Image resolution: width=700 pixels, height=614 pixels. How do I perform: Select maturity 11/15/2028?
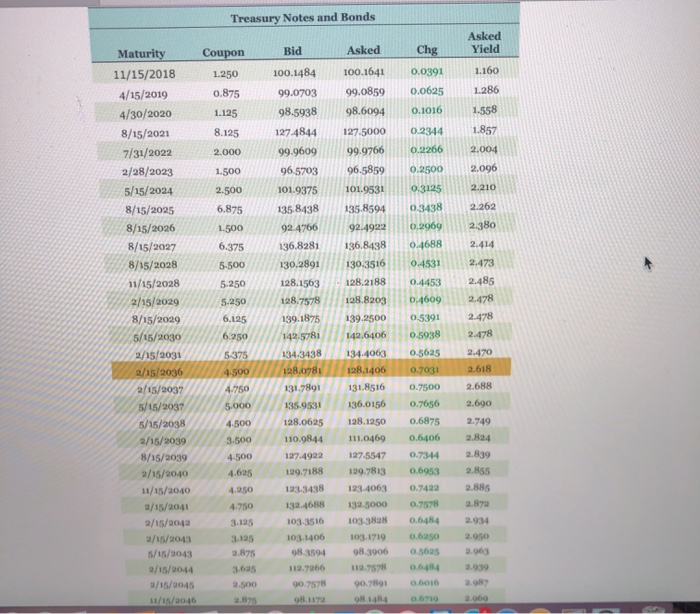(154, 284)
